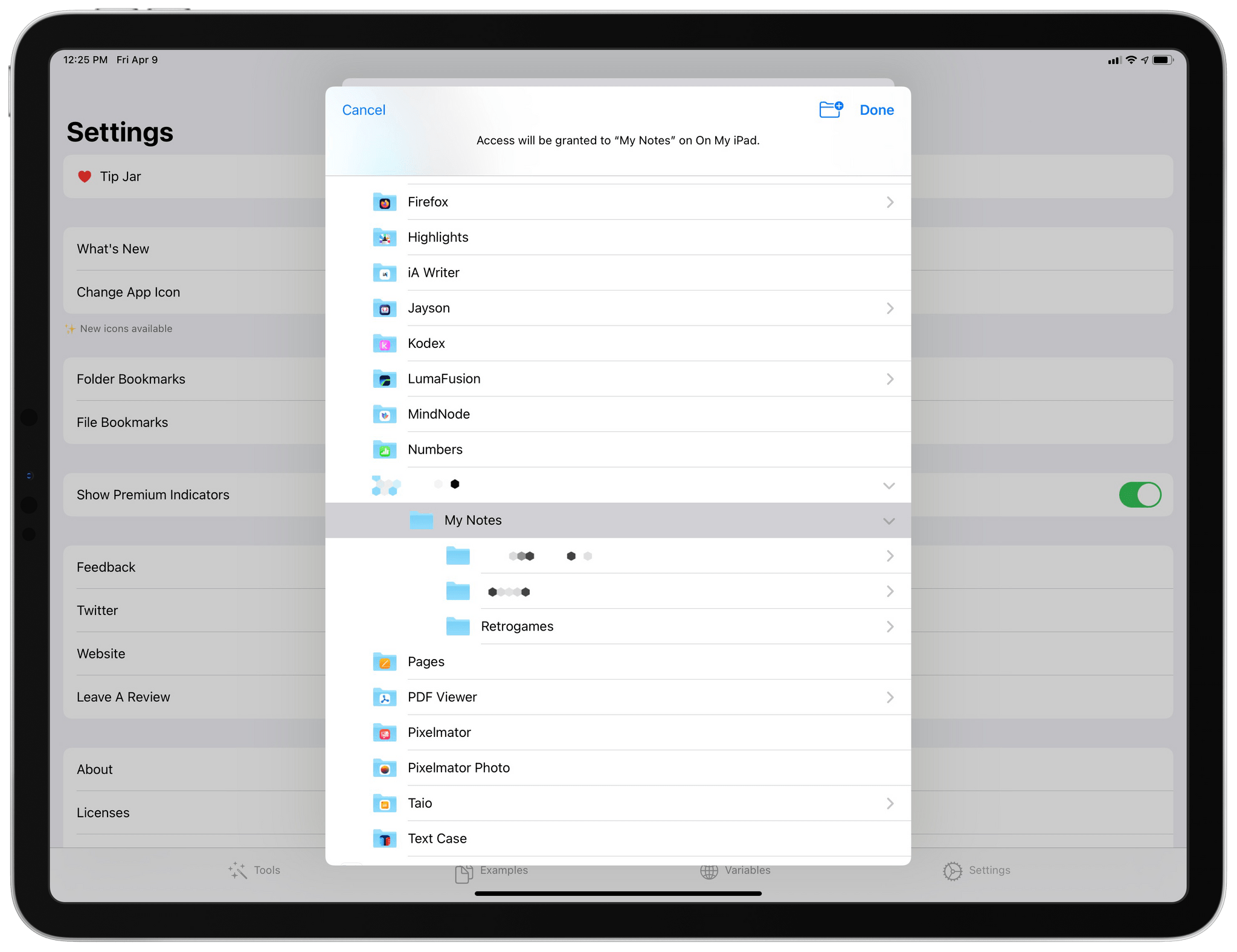1237x952 pixels.
Task: Tap the Settings gear icon in tab bar
Action: 953,871
